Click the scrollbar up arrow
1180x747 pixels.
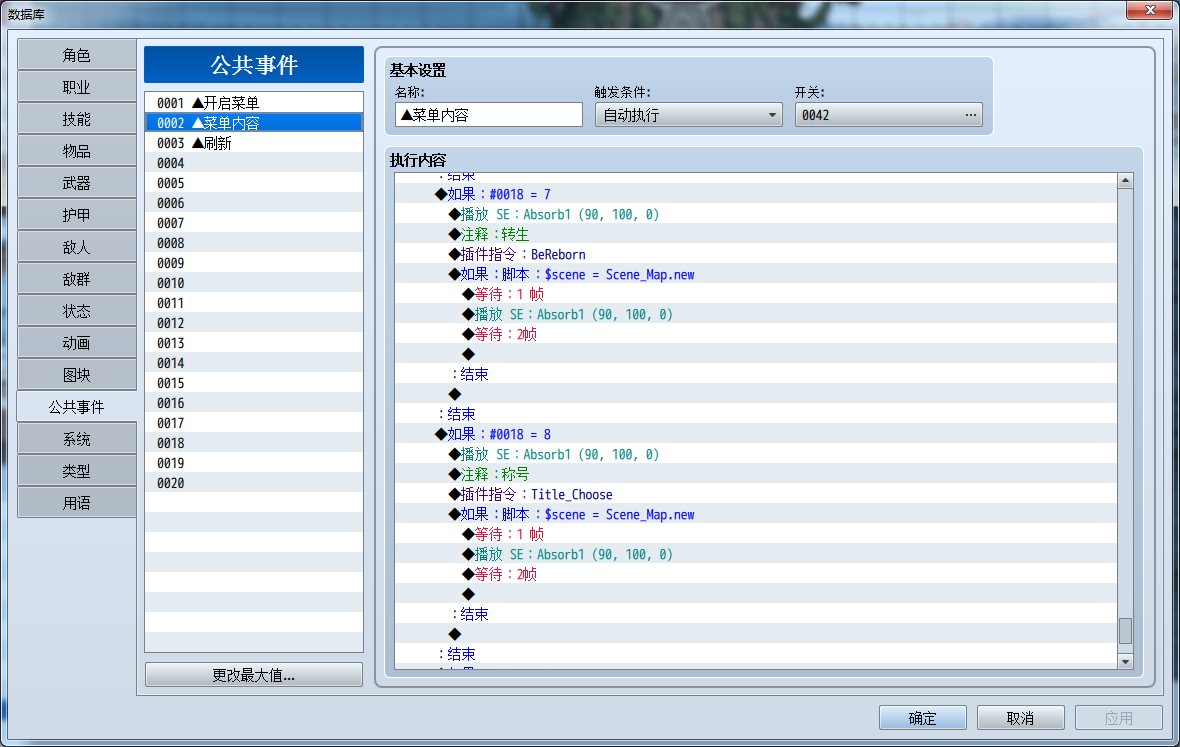tap(1125, 181)
